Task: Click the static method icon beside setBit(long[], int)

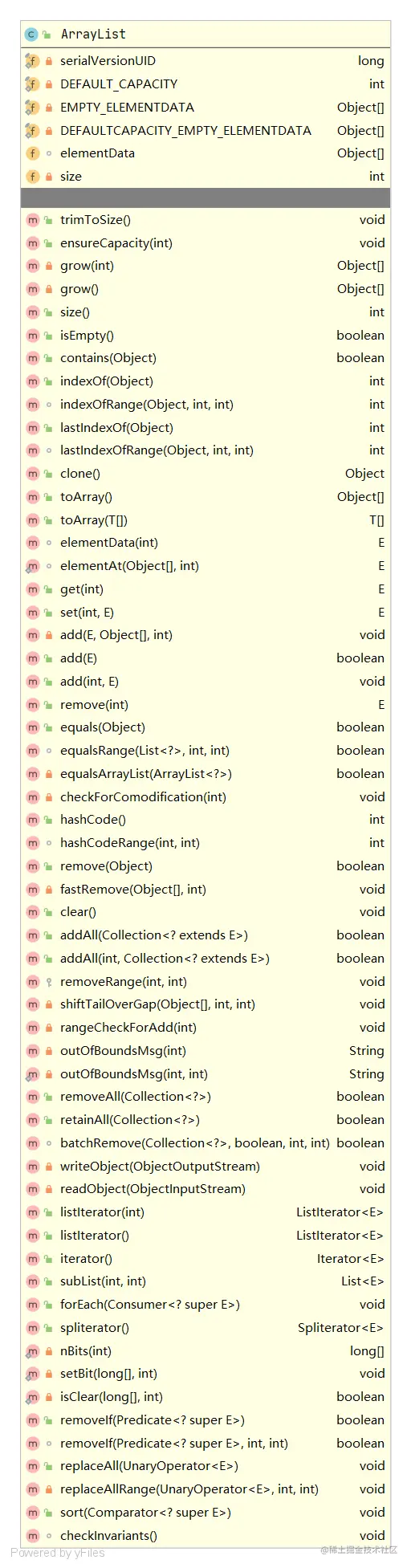Action: 32,1374
